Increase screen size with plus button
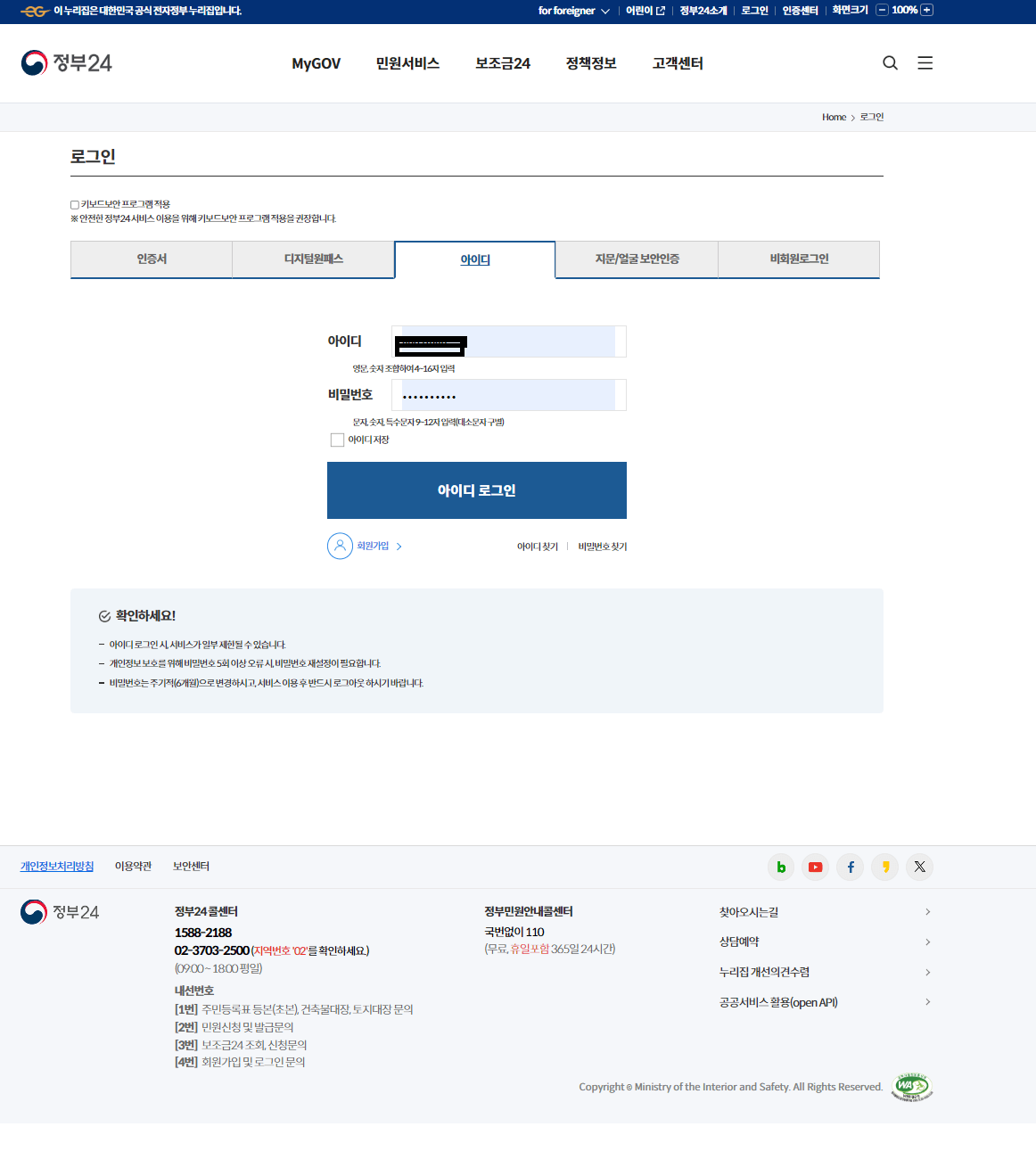 coord(927,10)
